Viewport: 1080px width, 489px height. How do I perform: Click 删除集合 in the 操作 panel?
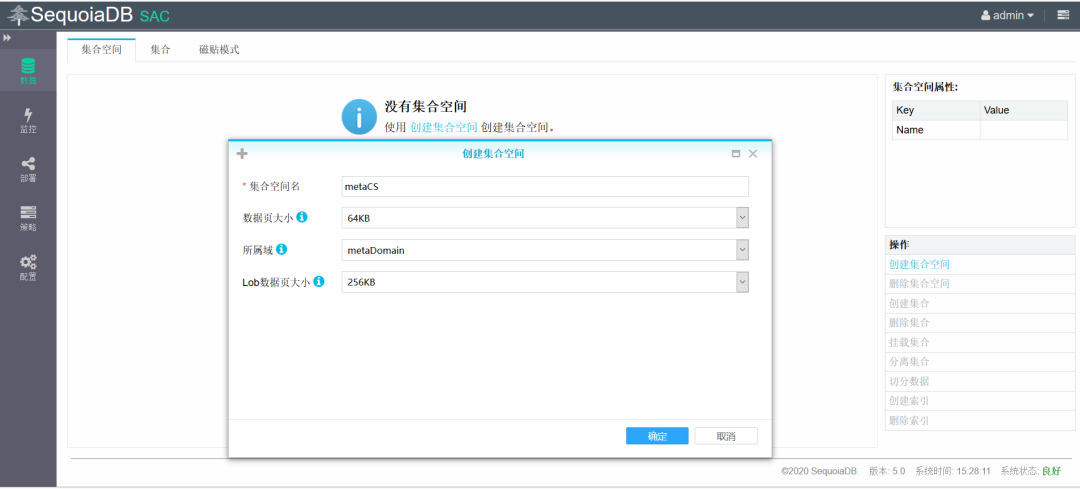pos(909,322)
